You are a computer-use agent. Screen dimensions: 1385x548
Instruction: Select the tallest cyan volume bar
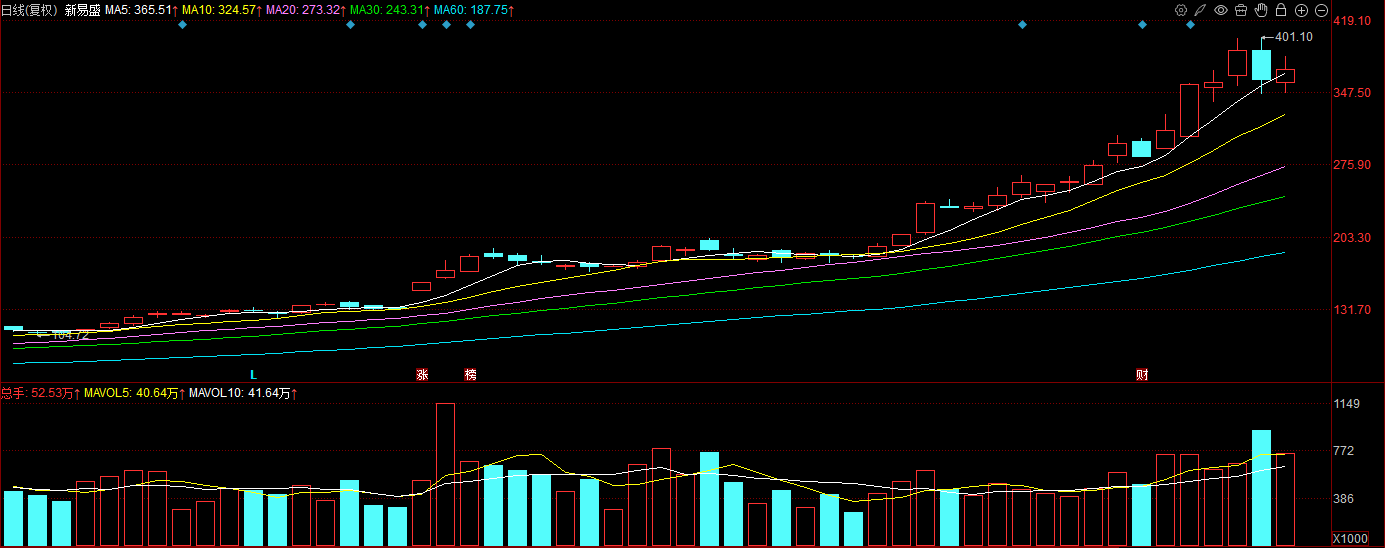tap(1262, 488)
